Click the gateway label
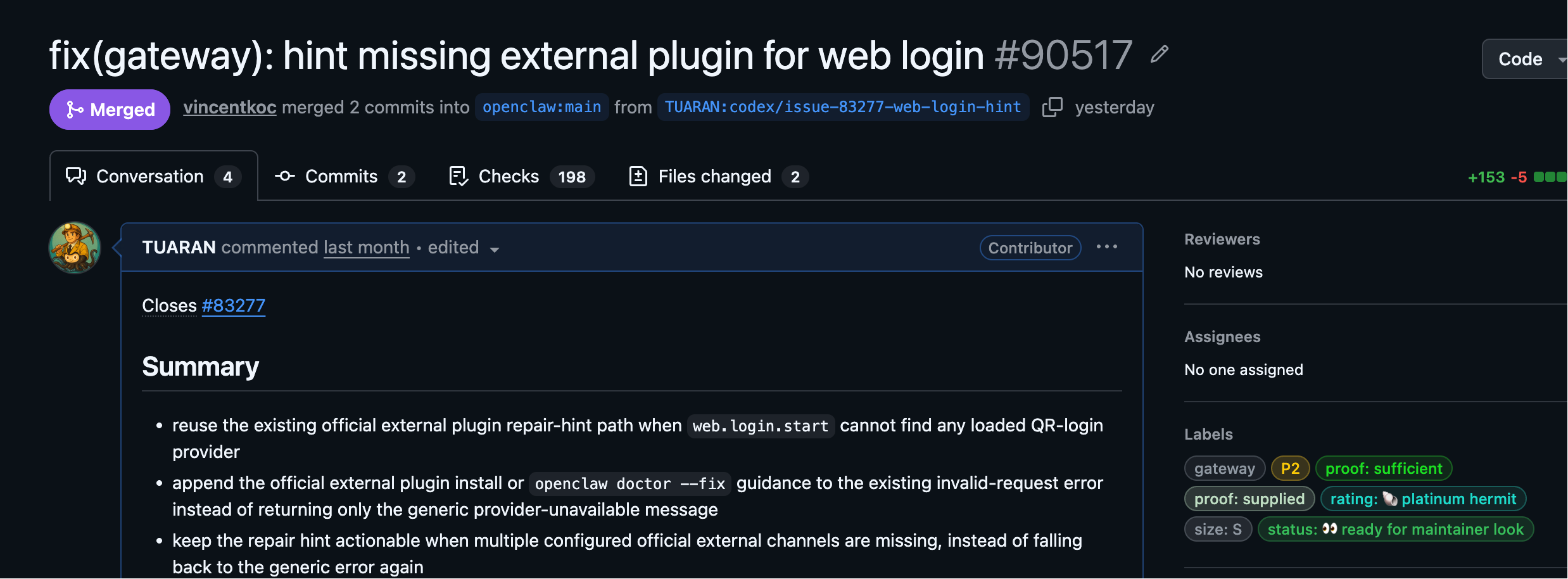Viewport: 1568px width, 579px height. pyautogui.click(x=1225, y=469)
